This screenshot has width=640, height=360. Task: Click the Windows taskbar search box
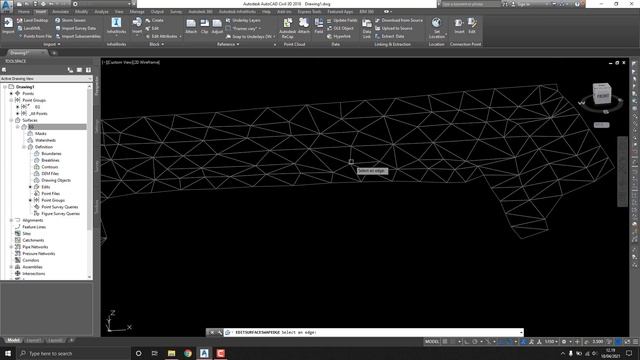73,353
